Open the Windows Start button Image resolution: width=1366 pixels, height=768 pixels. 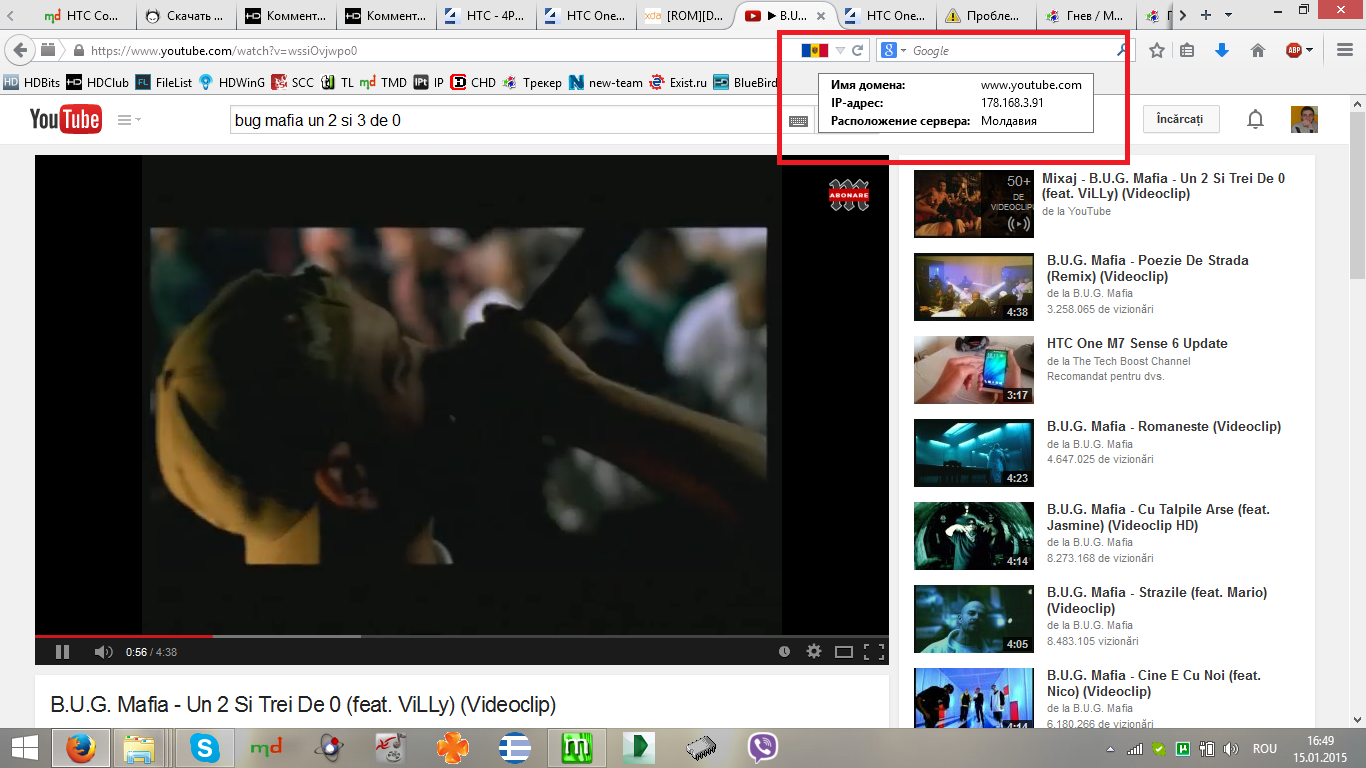24,748
